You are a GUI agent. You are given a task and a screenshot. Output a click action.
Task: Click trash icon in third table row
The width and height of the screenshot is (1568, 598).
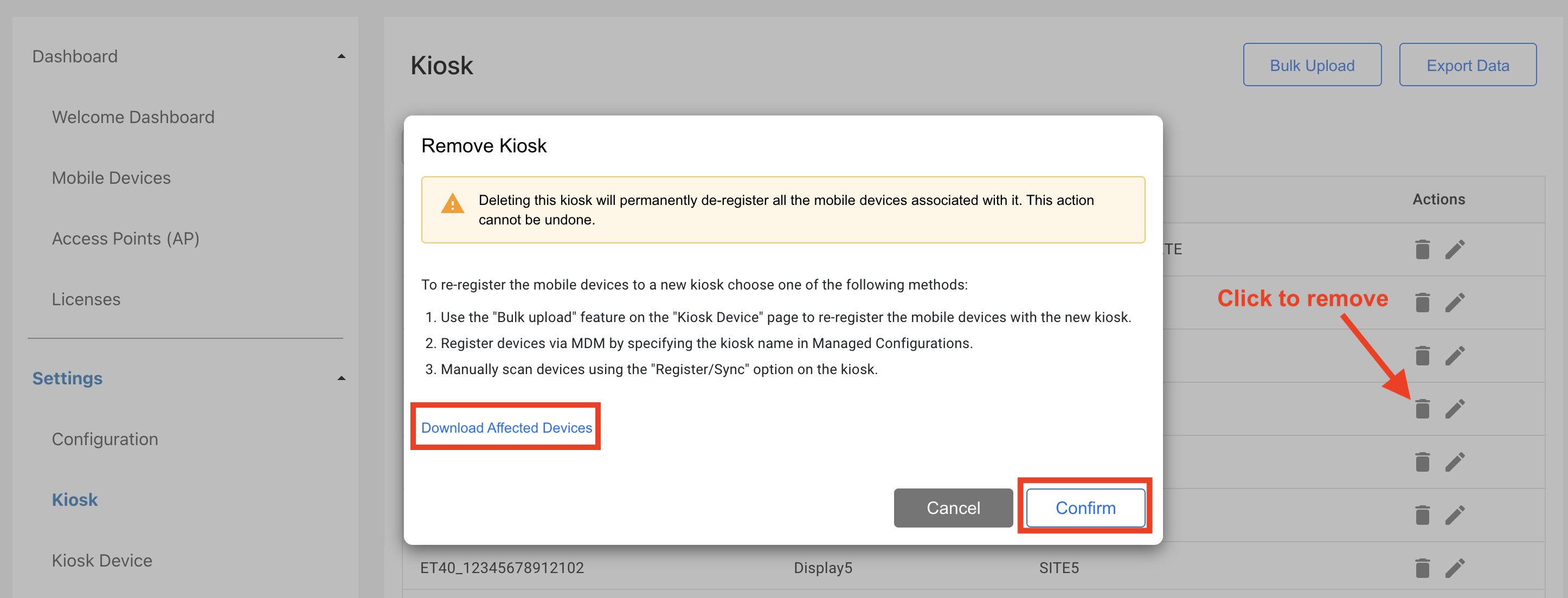[1422, 356]
